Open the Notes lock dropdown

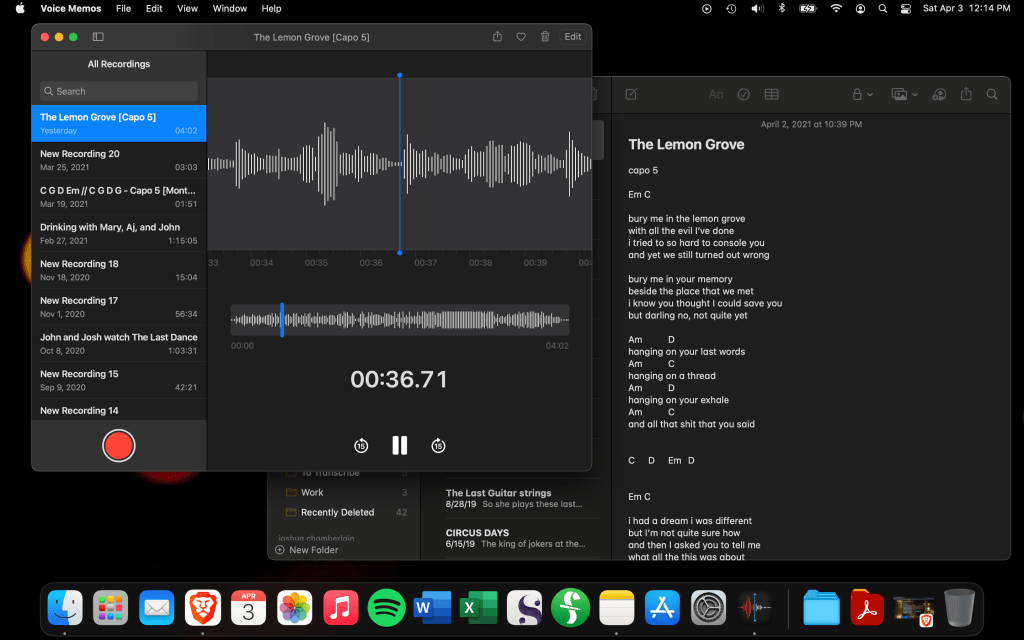862,94
